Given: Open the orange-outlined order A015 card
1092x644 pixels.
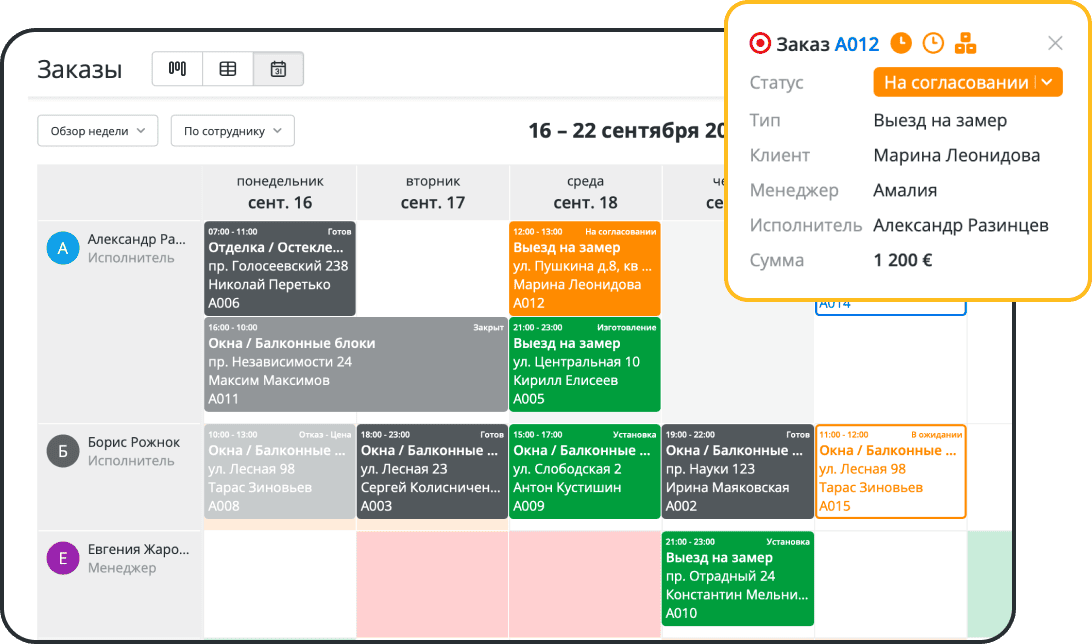Looking at the screenshot, I should pos(891,471).
